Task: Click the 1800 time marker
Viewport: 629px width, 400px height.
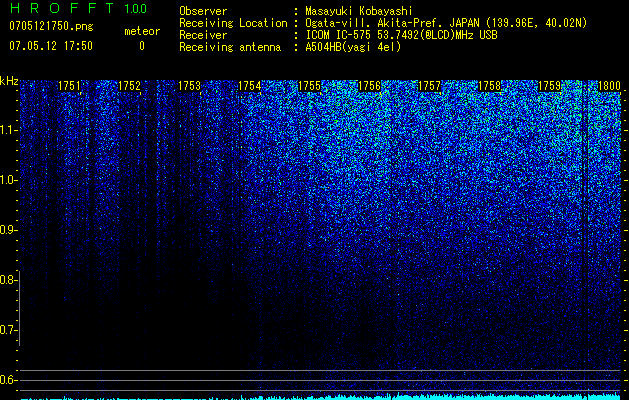Action: click(x=610, y=86)
